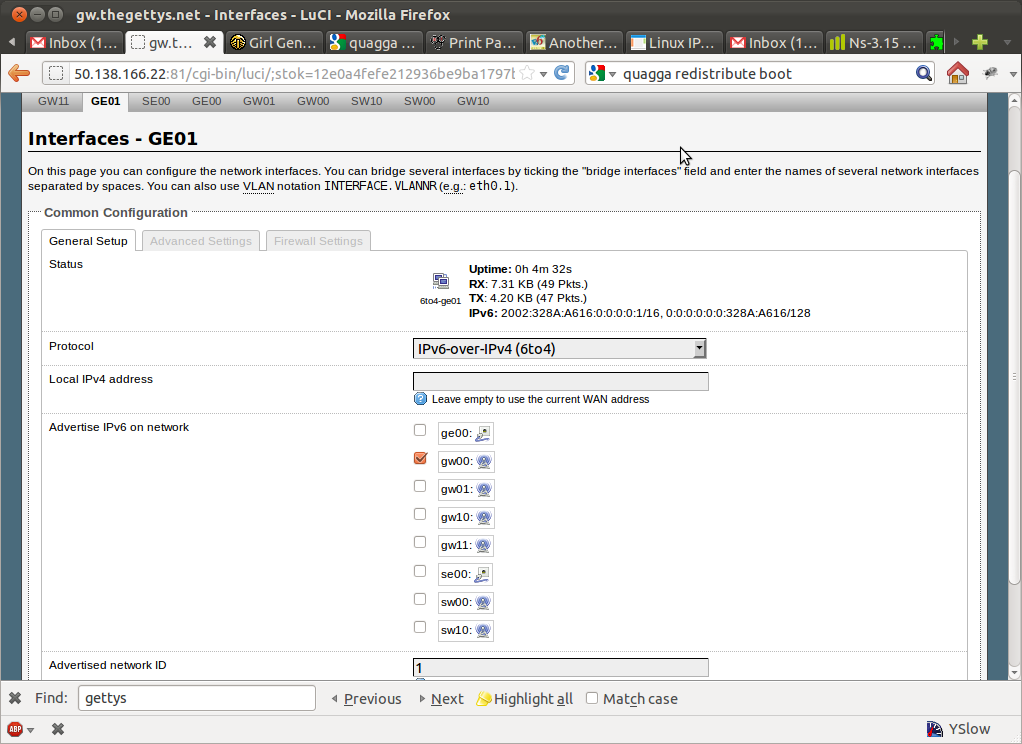Switch to the General Setup tab
This screenshot has width=1022, height=744.
tap(88, 241)
